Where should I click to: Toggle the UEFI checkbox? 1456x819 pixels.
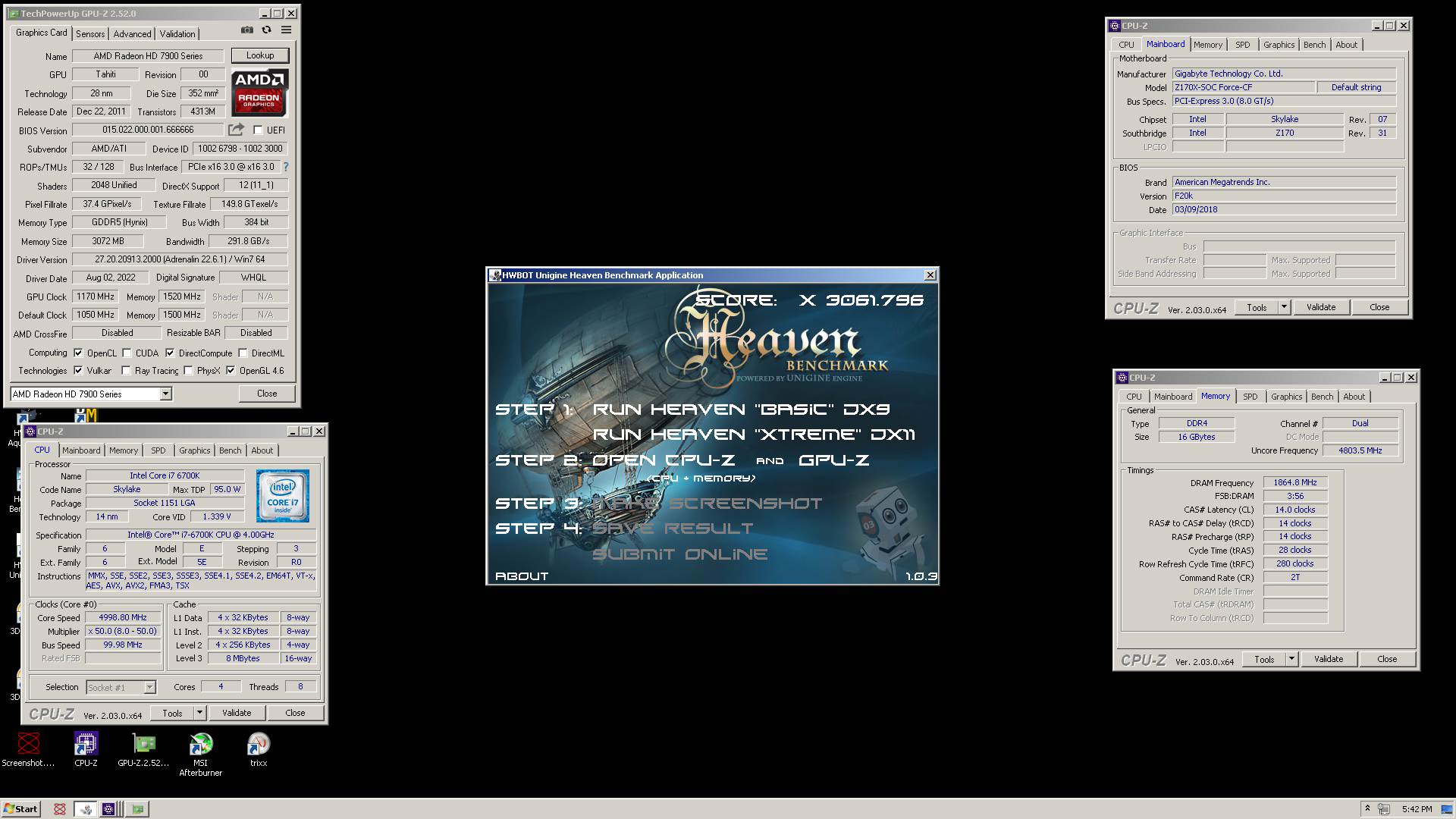(258, 130)
